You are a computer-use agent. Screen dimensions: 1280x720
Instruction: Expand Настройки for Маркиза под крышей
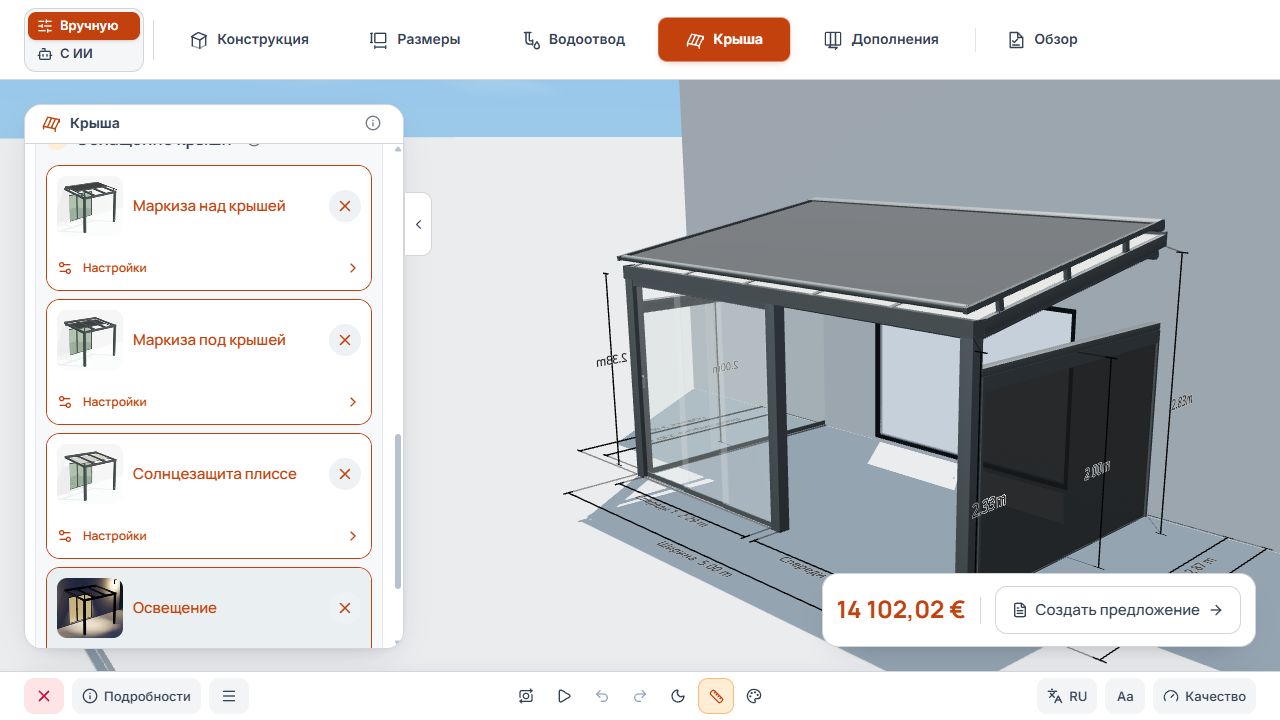209,402
